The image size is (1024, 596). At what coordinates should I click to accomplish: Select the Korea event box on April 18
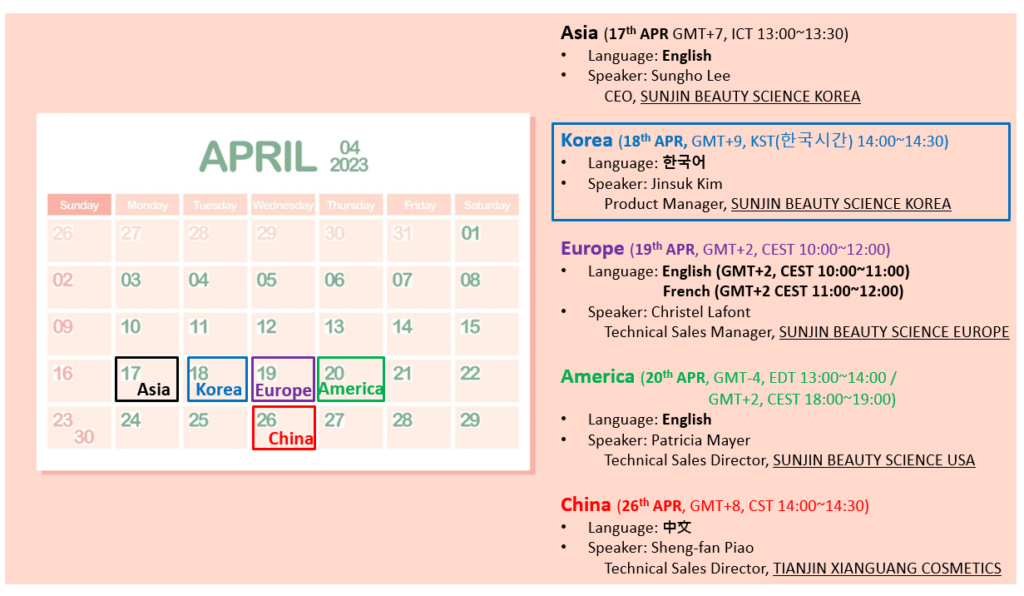[x=217, y=379]
